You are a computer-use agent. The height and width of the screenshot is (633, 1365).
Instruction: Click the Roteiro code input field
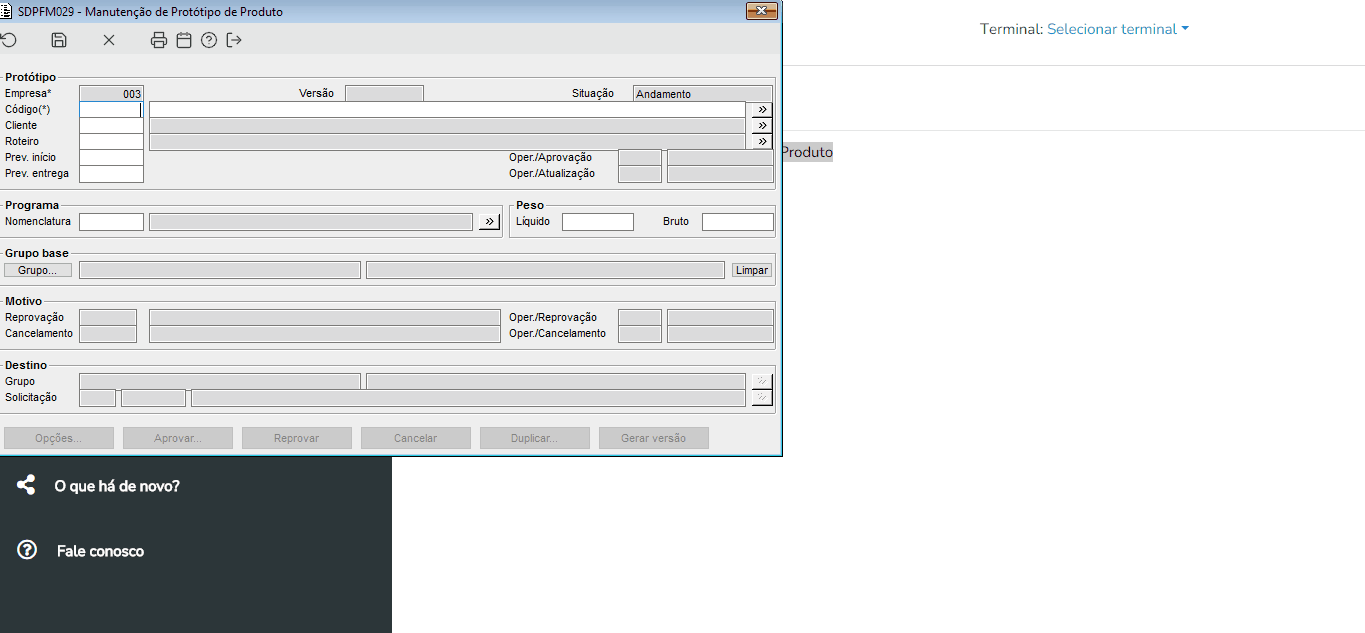pos(111,142)
